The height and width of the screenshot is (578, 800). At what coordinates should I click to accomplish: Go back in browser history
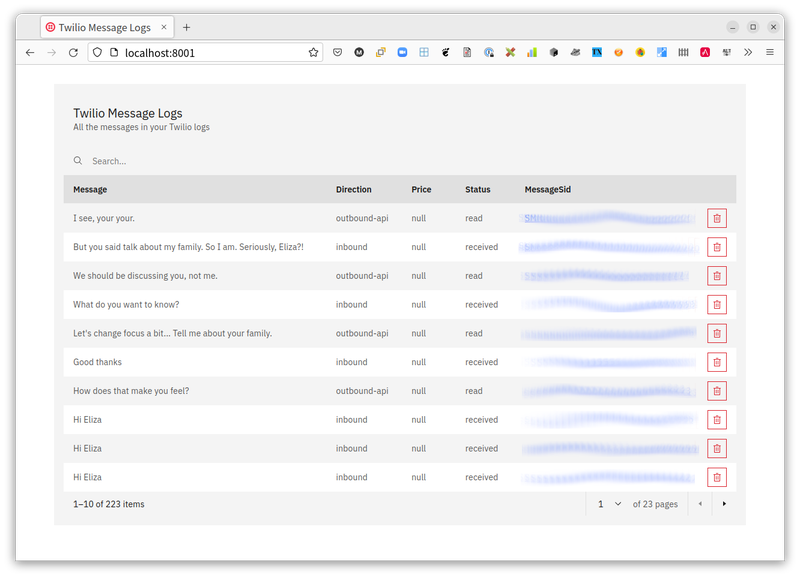(x=30, y=53)
